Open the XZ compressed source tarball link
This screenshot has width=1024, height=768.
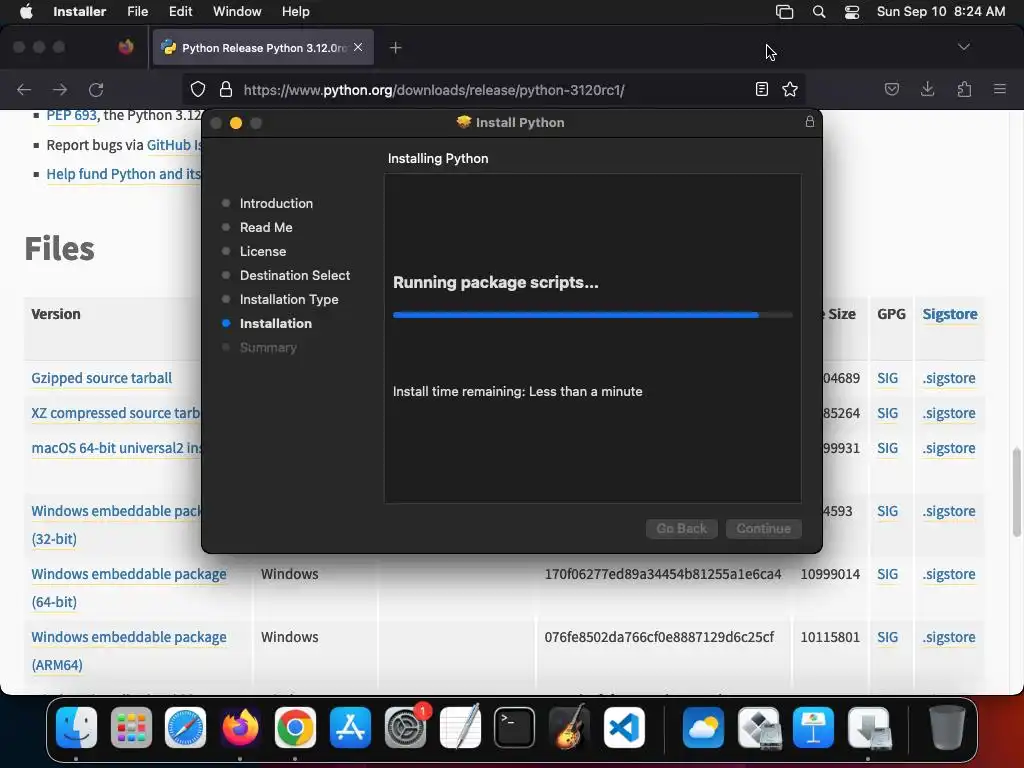pyautogui.click(x=116, y=413)
